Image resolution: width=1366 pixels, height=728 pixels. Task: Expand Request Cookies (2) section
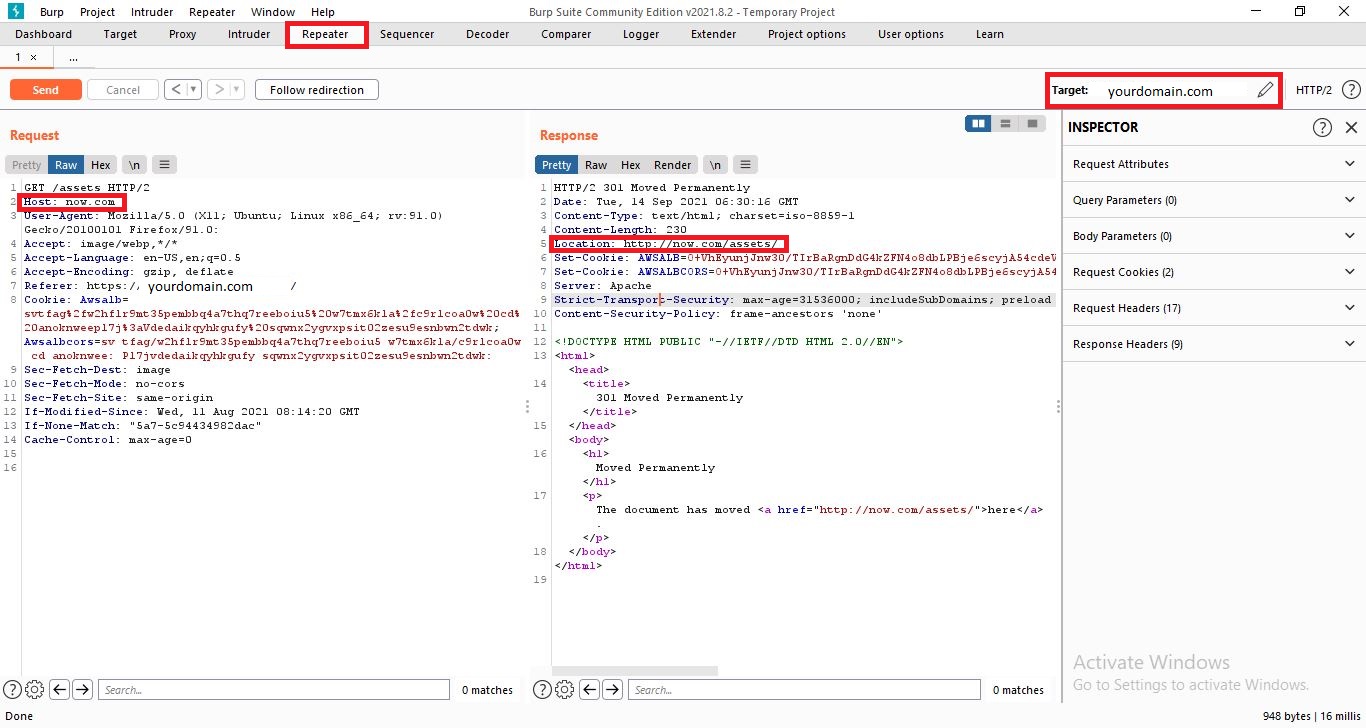(x=1214, y=272)
